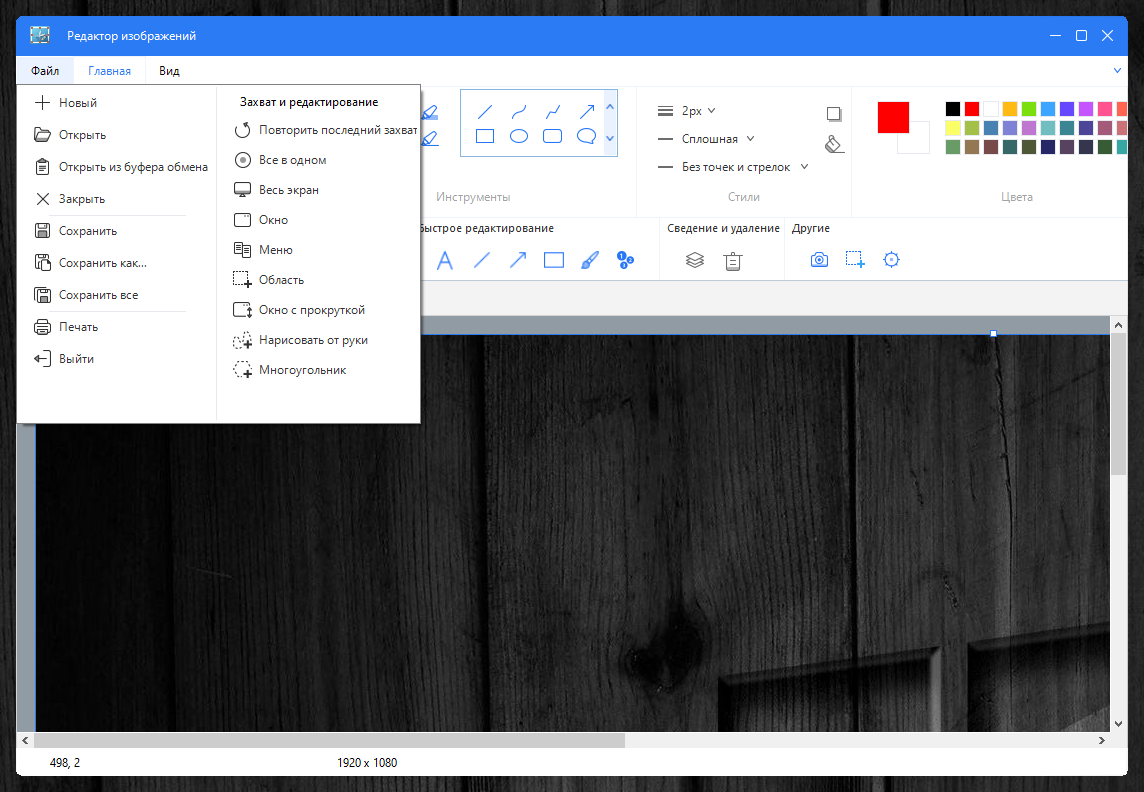The height and width of the screenshot is (792, 1144).
Task: Click the horizontal scrollbar left arrow
Action: point(26,740)
